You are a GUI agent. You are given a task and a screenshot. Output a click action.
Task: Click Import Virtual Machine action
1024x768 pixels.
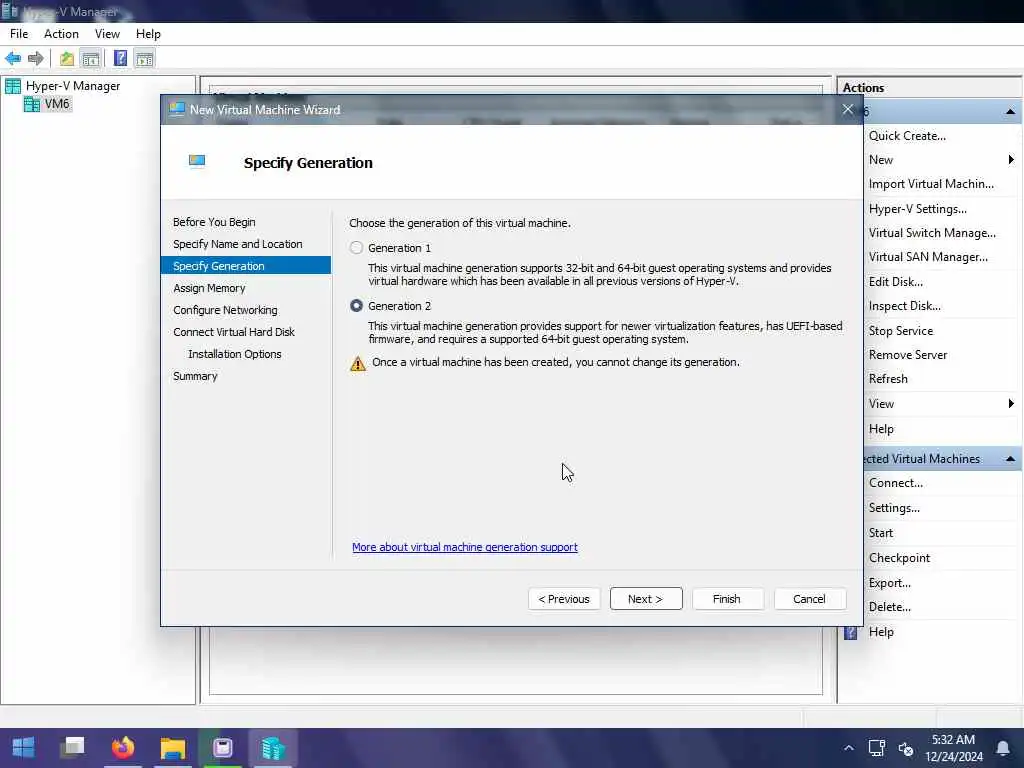point(931,184)
